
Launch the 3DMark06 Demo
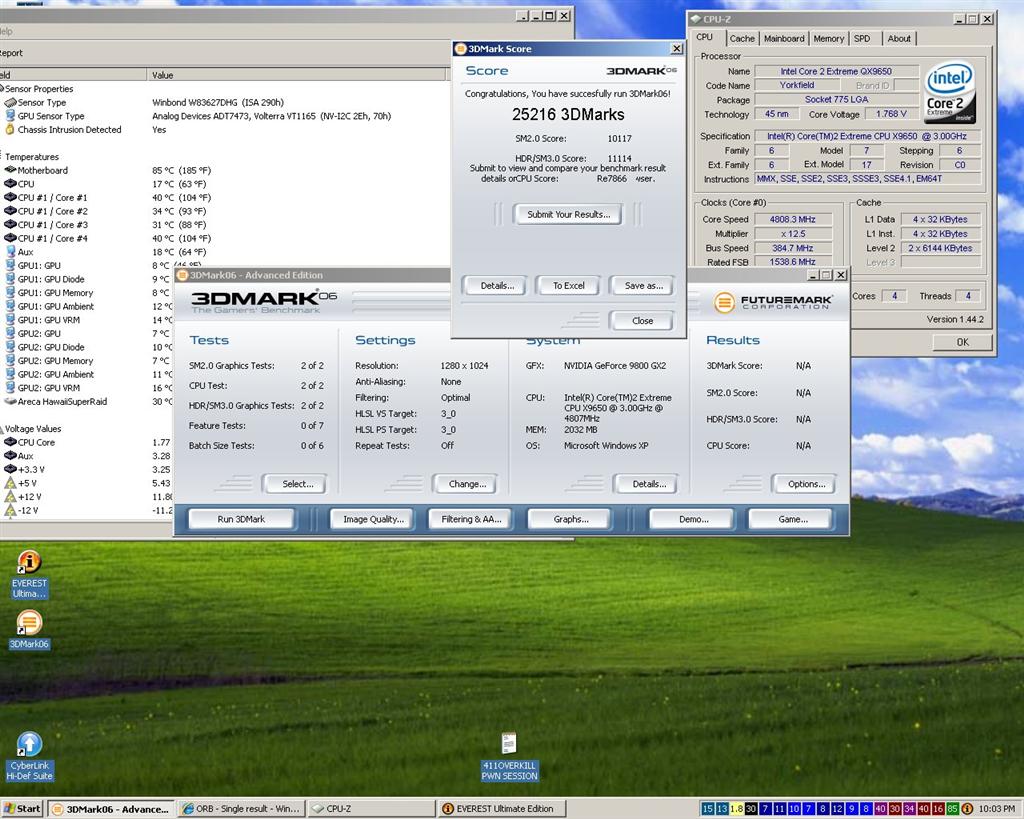[x=693, y=519]
